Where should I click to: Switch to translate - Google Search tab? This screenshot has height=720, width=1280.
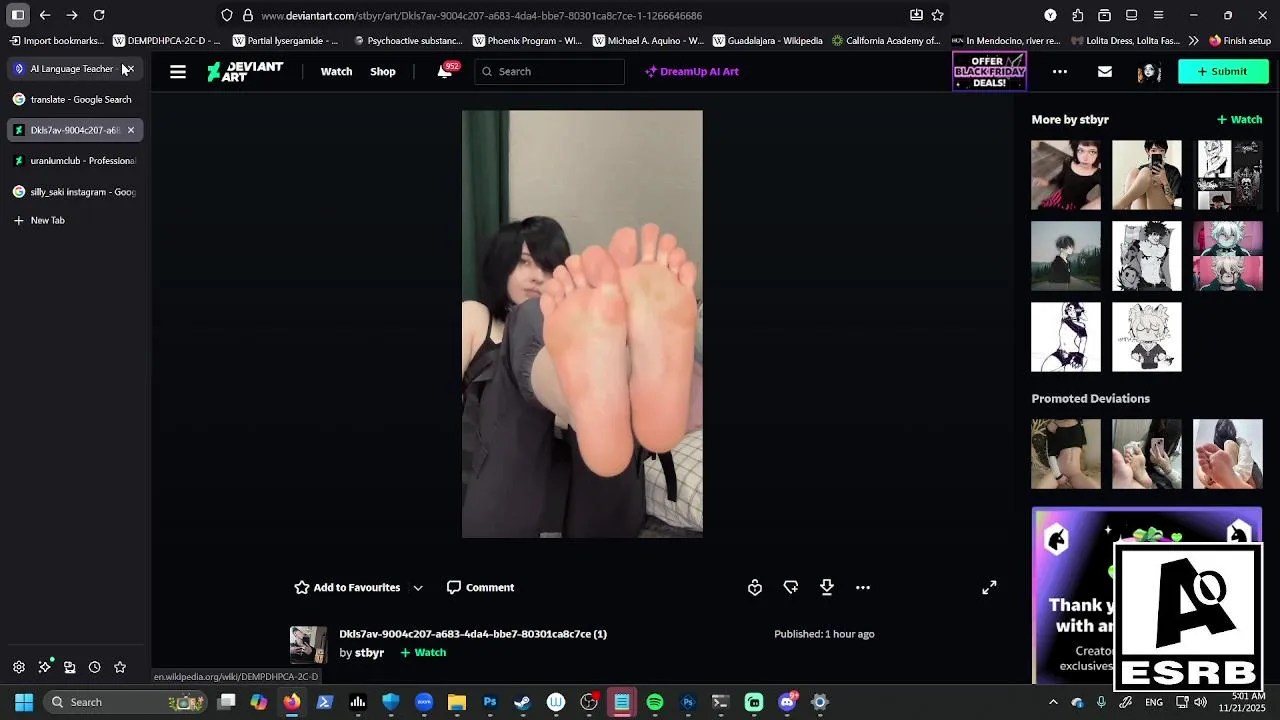click(x=75, y=99)
